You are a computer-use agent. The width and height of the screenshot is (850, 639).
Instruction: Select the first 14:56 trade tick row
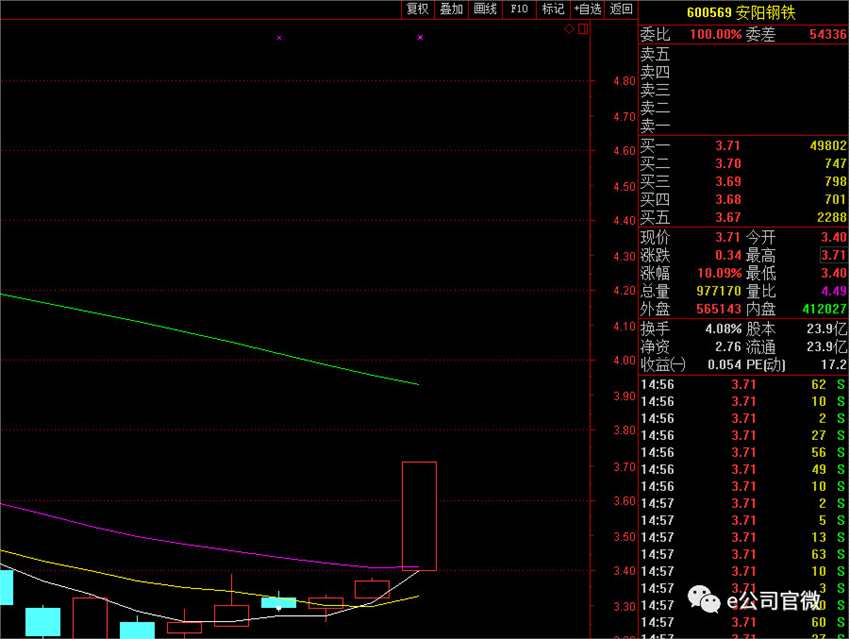743,384
